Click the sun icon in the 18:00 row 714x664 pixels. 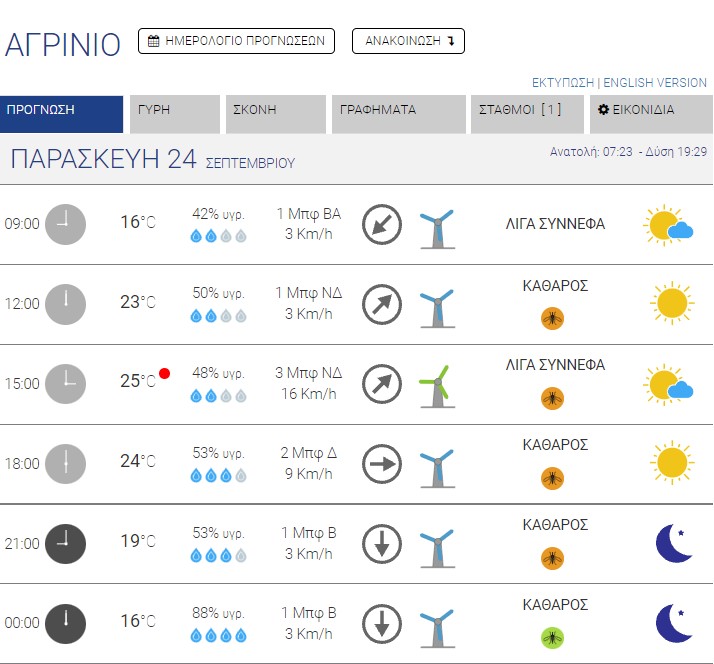click(x=670, y=462)
